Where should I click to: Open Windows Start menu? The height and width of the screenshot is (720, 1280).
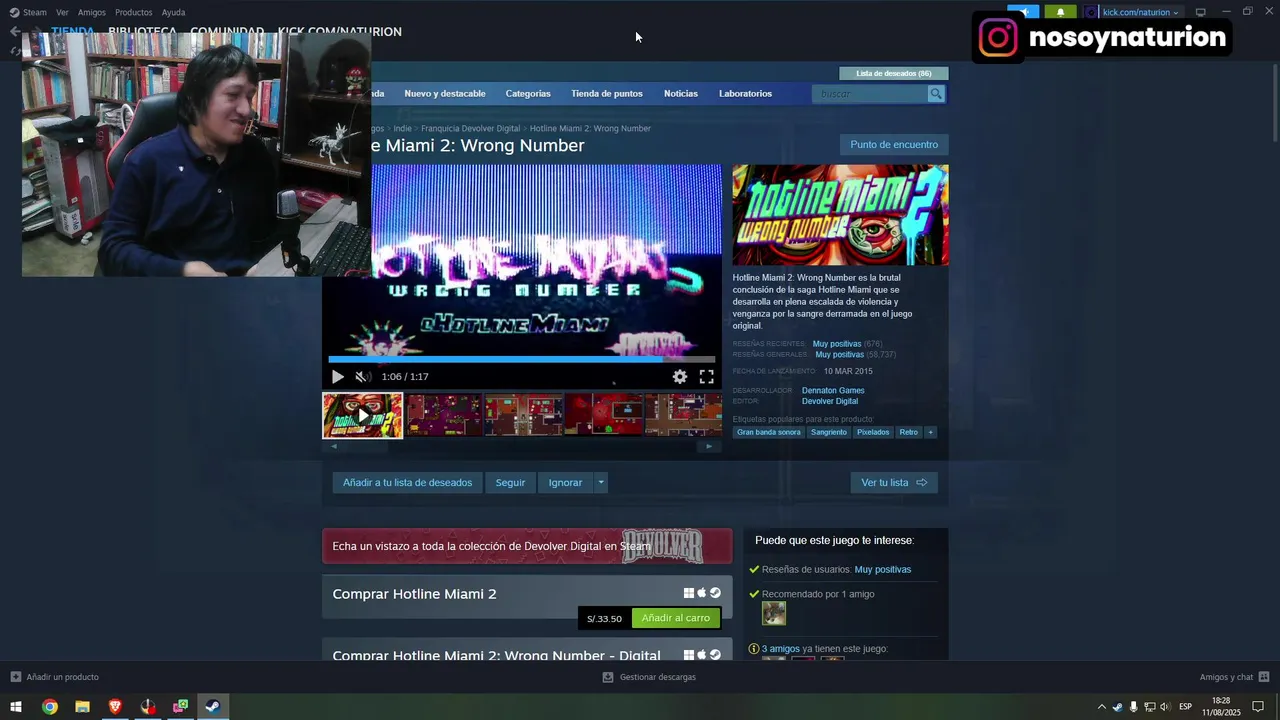tap(16, 707)
